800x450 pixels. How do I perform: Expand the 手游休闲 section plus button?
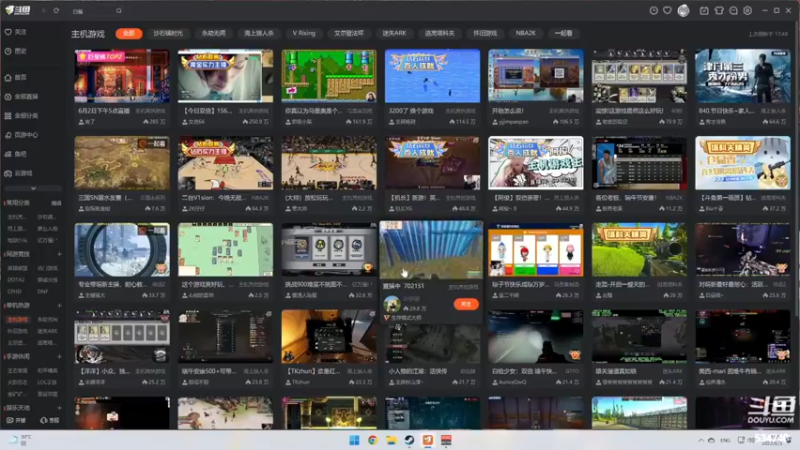click(x=59, y=357)
